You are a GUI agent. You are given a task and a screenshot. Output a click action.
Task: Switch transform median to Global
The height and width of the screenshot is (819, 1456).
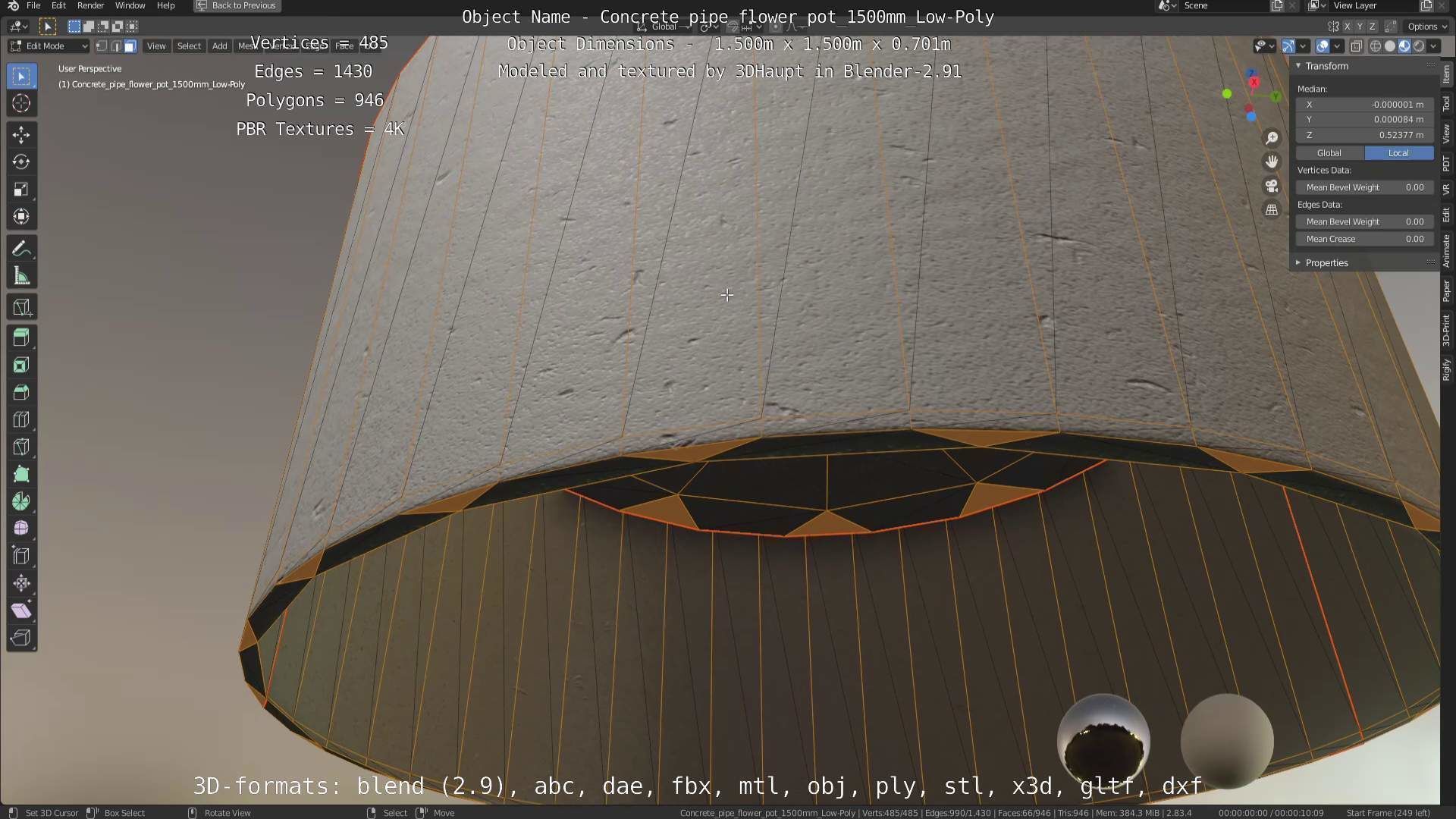1329,153
